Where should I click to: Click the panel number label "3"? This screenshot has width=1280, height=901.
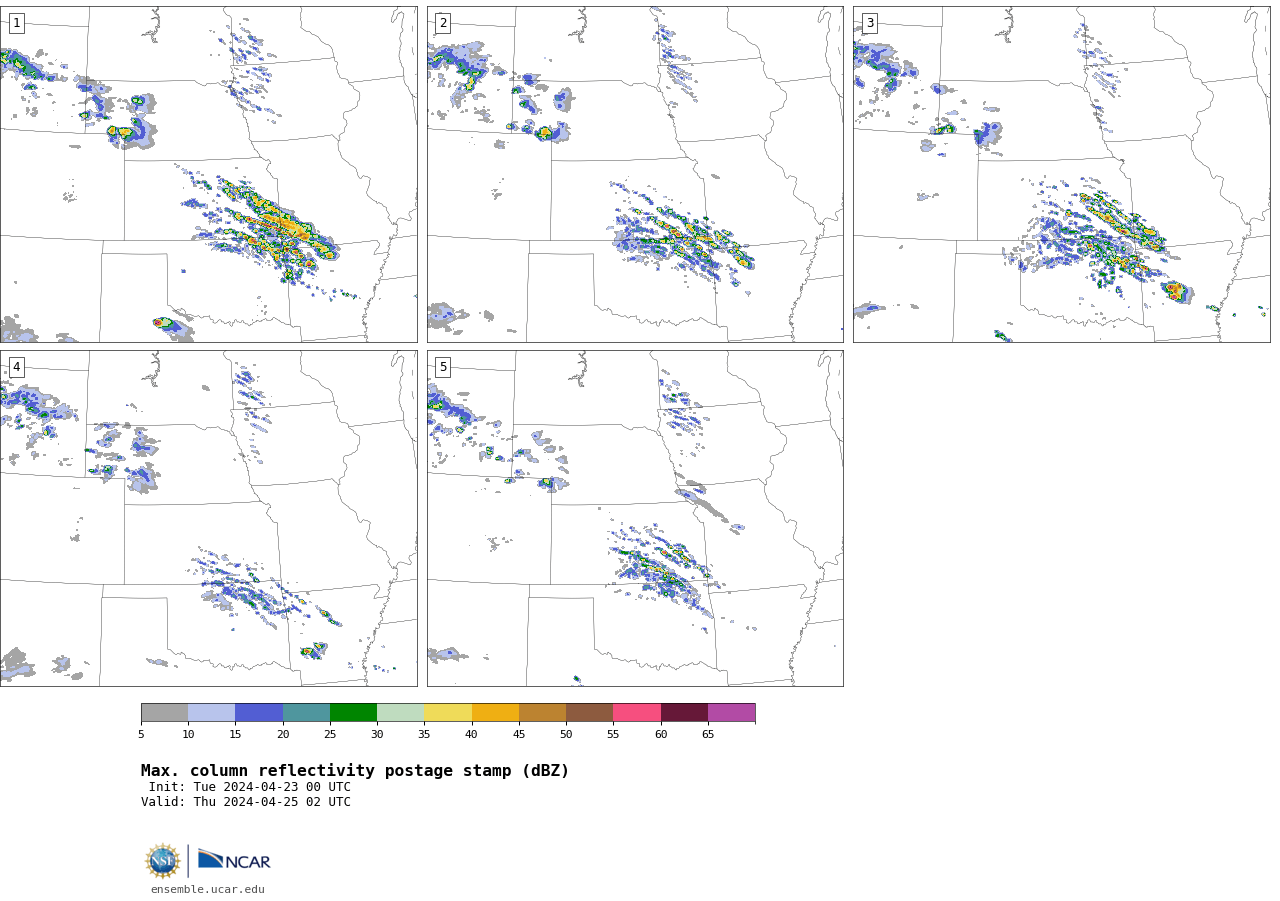point(870,23)
